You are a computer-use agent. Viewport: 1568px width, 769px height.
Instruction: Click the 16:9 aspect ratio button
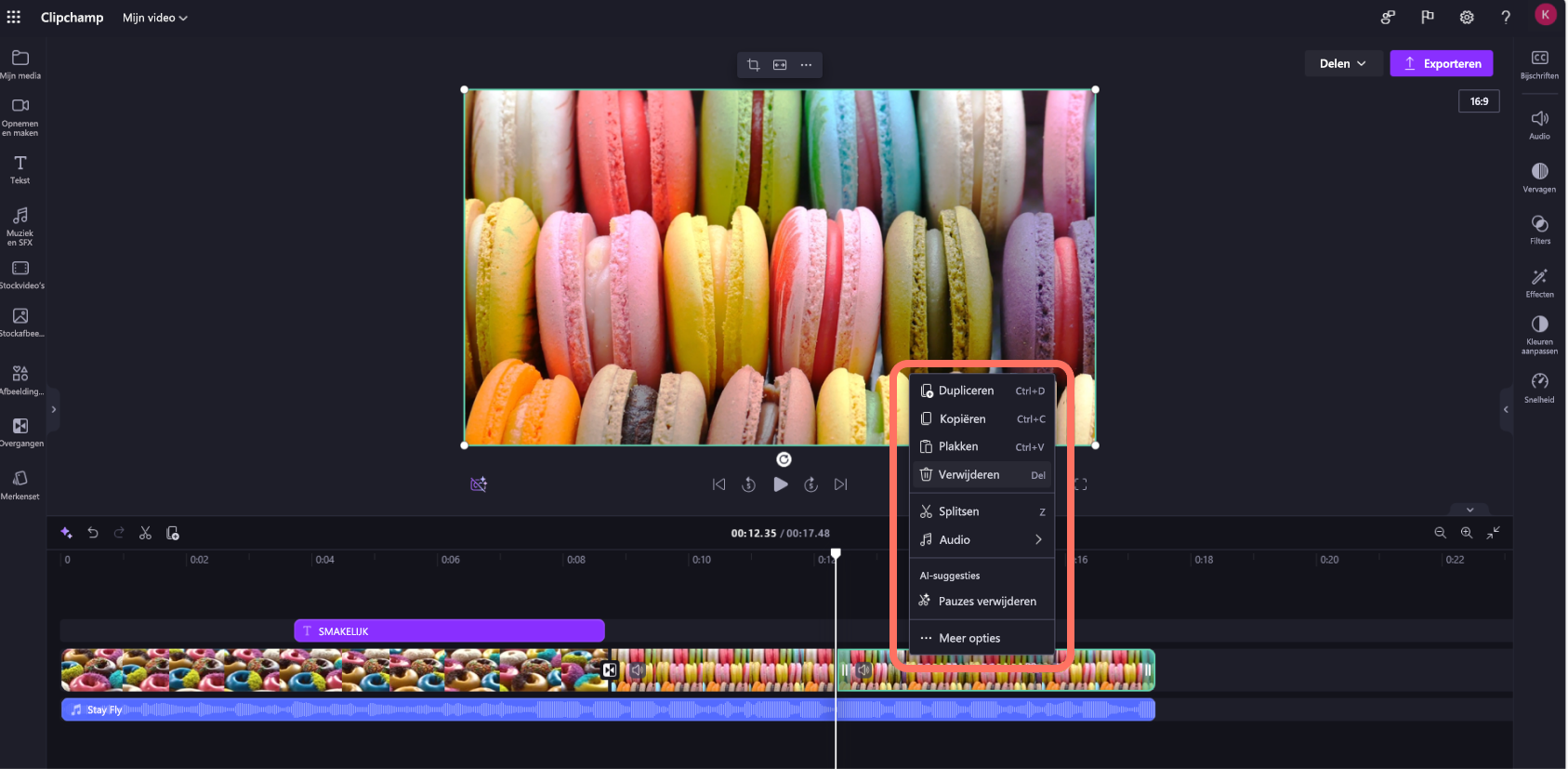(1479, 101)
